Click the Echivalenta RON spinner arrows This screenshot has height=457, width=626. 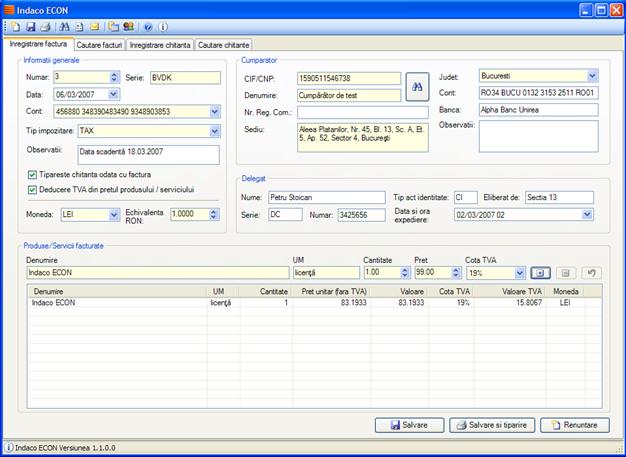pyautogui.click(x=214, y=214)
